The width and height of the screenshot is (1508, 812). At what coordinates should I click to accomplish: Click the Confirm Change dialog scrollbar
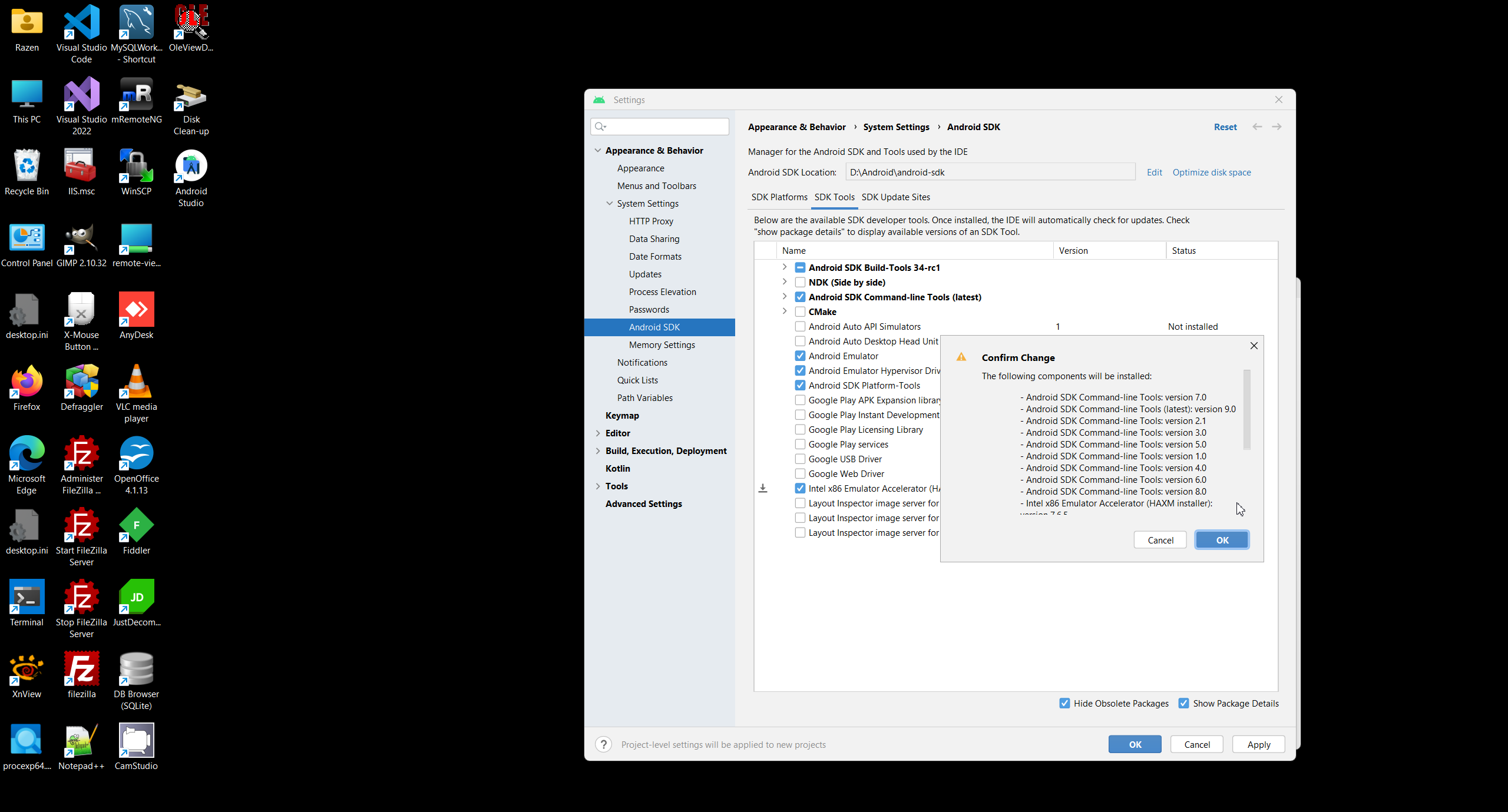pos(1246,410)
